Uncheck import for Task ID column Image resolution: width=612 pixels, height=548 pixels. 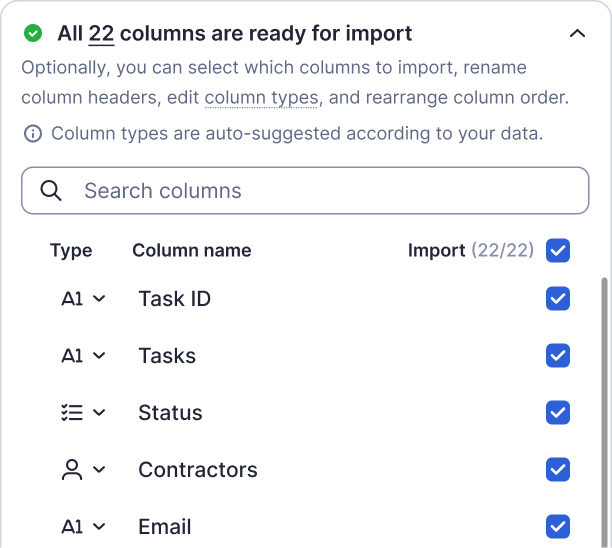[558, 299]
